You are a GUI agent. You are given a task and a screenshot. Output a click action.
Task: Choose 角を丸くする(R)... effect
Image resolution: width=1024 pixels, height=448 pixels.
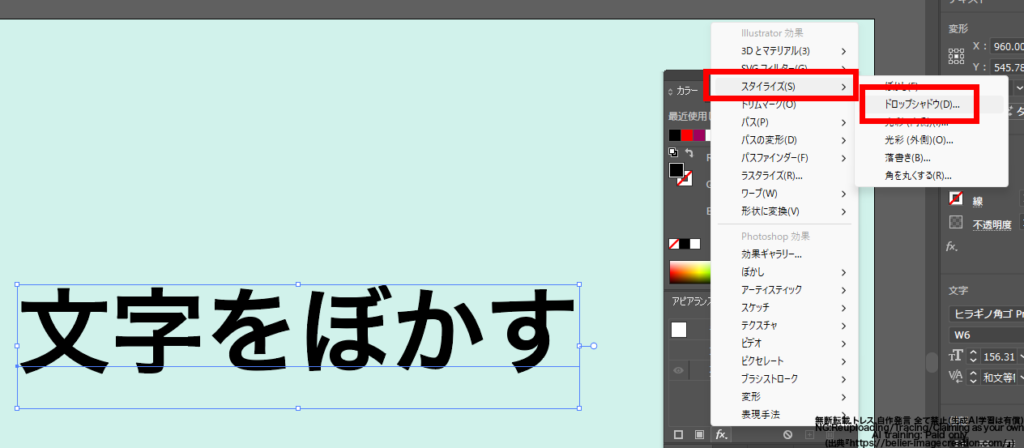929,175
